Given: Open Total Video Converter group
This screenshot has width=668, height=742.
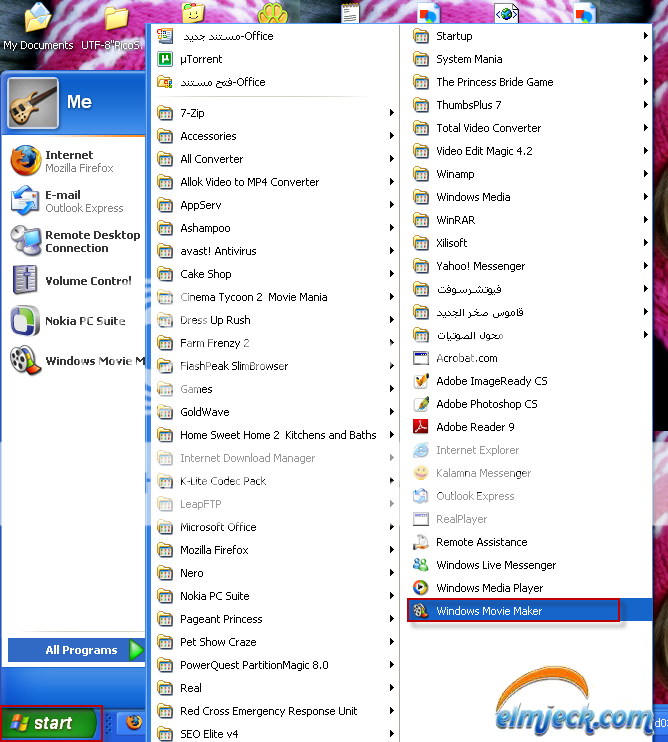Looking at the screenshot, I should click(530, 128).
